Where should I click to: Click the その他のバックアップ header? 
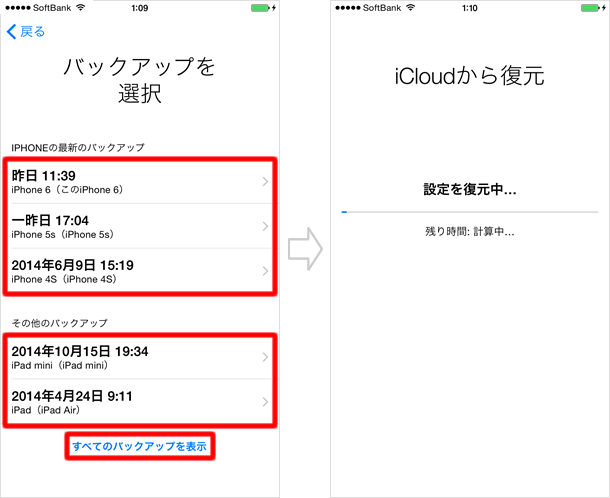pyautogui.click(x=59, y=323)
